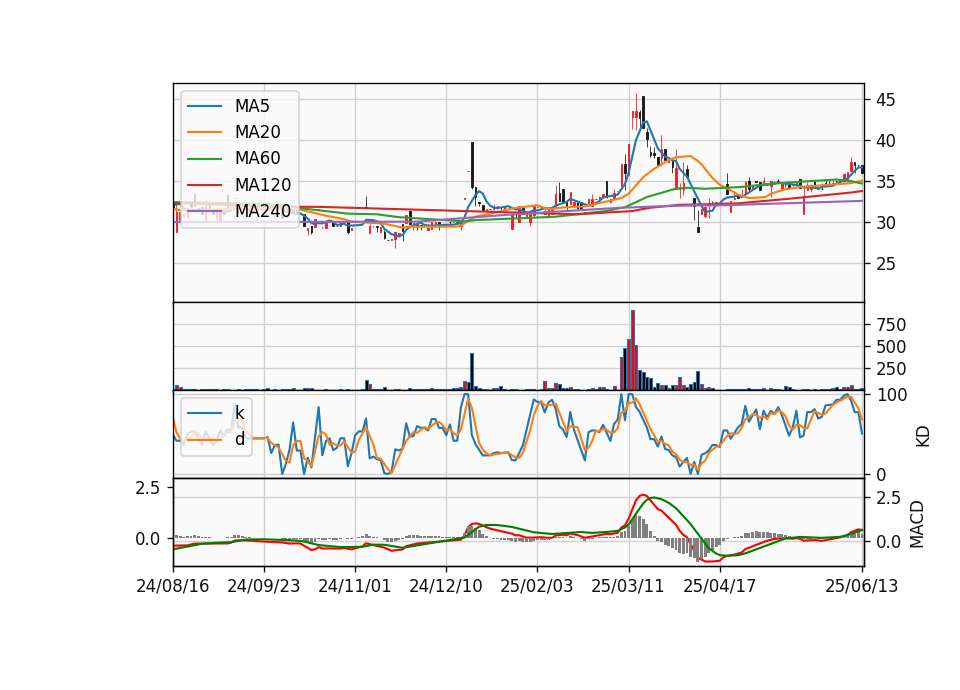Click the 25/06/13 date tick label
Viewport: 960px width, 690px height.
click(x=861, y=586)
